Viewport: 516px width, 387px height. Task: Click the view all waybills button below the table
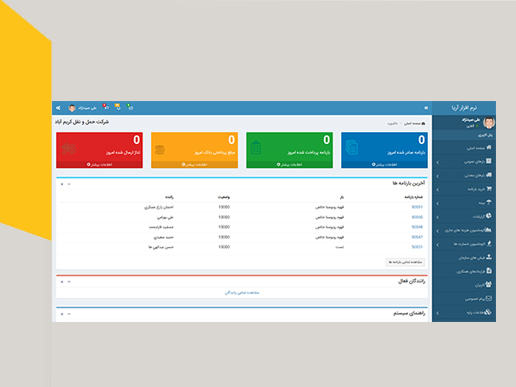405,262
